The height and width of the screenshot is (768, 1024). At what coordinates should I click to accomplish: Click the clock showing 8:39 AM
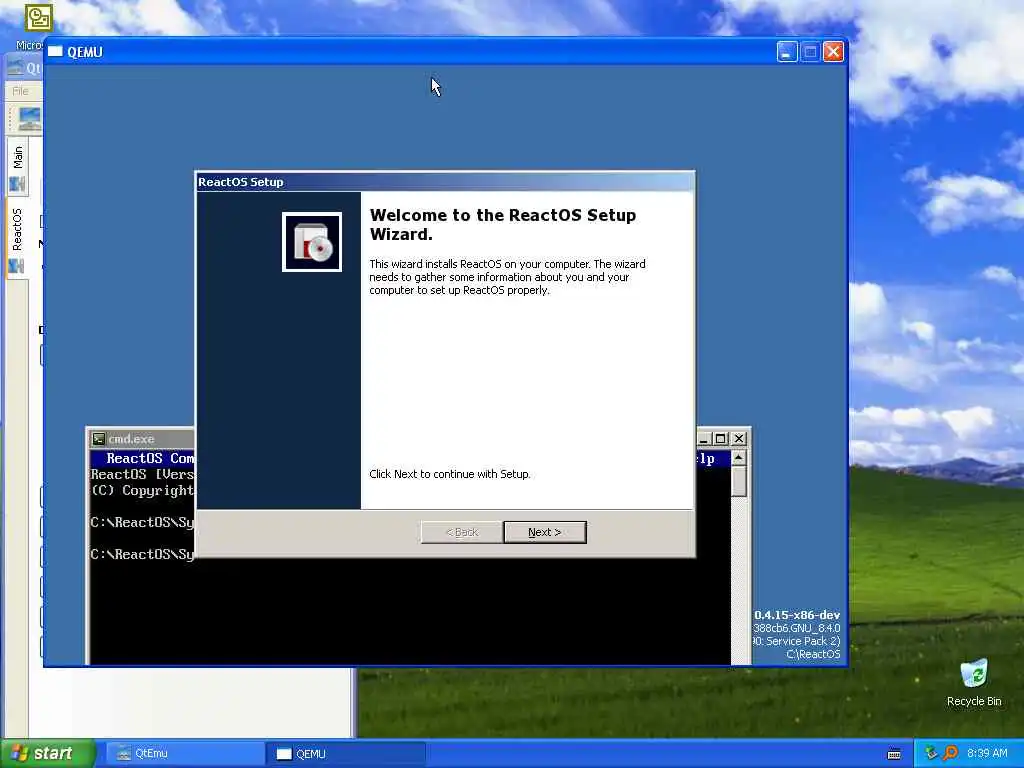click(987, 754)
